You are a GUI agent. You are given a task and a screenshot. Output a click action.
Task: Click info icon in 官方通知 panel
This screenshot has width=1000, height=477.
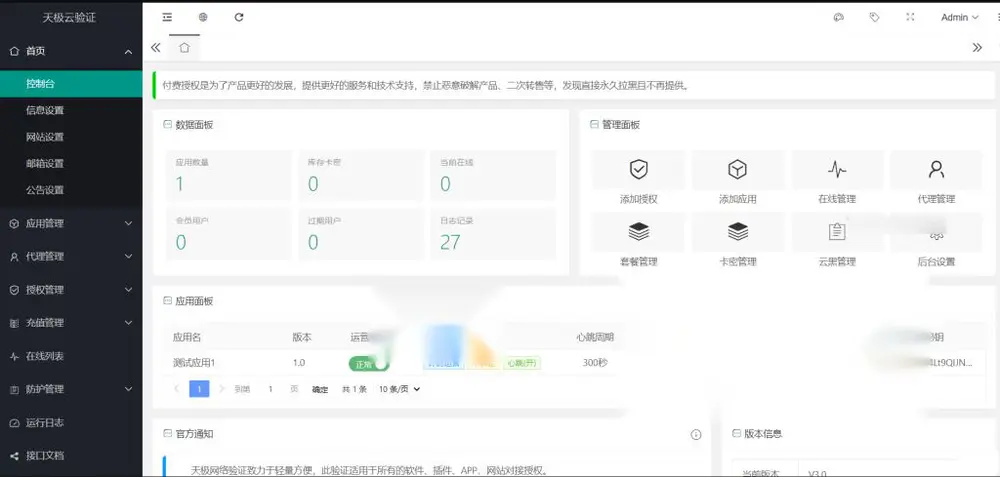point(696,434)
